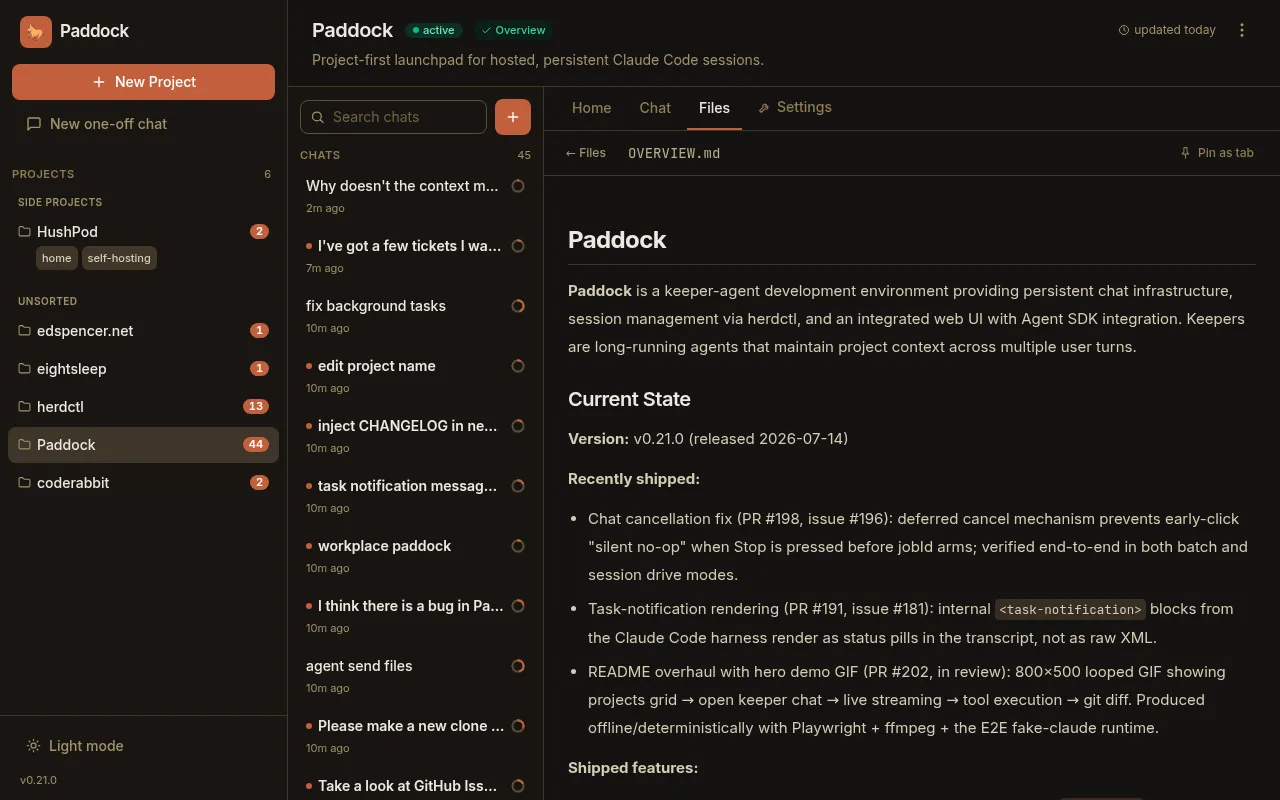Add a new chat with plus button
1280x800 pixels.
point(513,117)
